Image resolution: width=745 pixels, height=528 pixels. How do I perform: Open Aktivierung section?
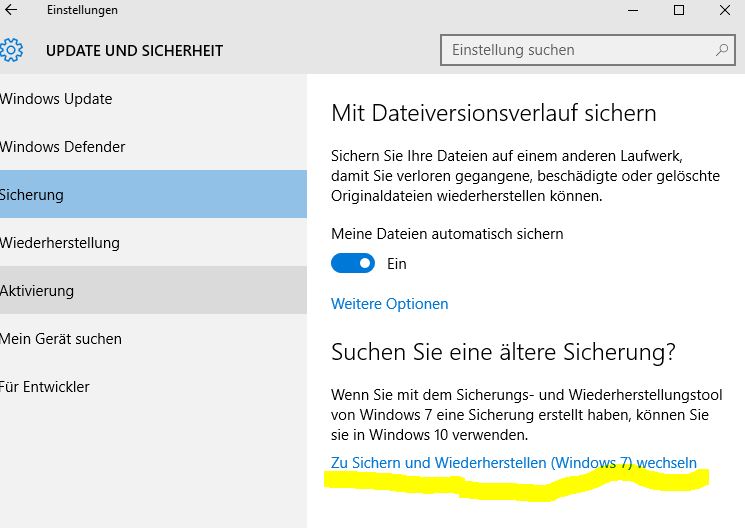pos(153,290)
